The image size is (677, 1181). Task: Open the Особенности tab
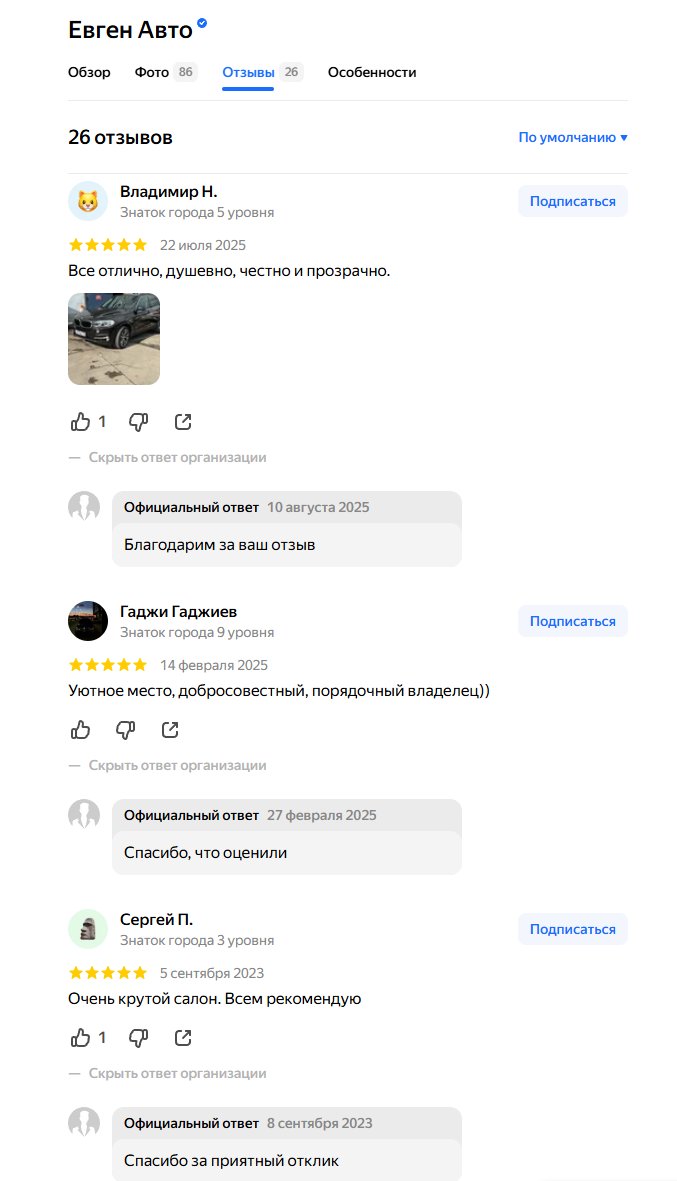372,72
